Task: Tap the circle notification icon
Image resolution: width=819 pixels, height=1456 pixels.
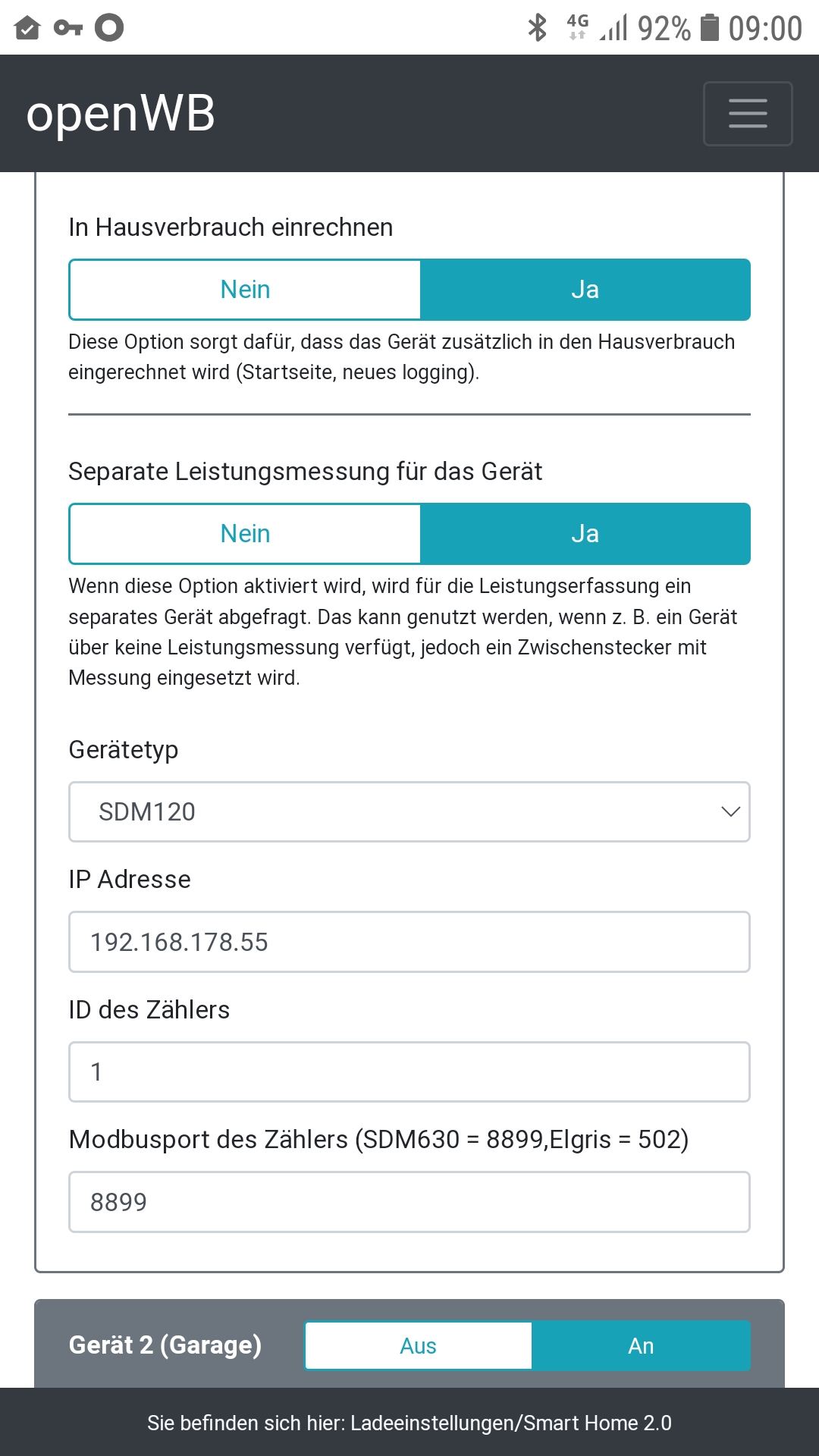Action: click(x=109, y=28)
